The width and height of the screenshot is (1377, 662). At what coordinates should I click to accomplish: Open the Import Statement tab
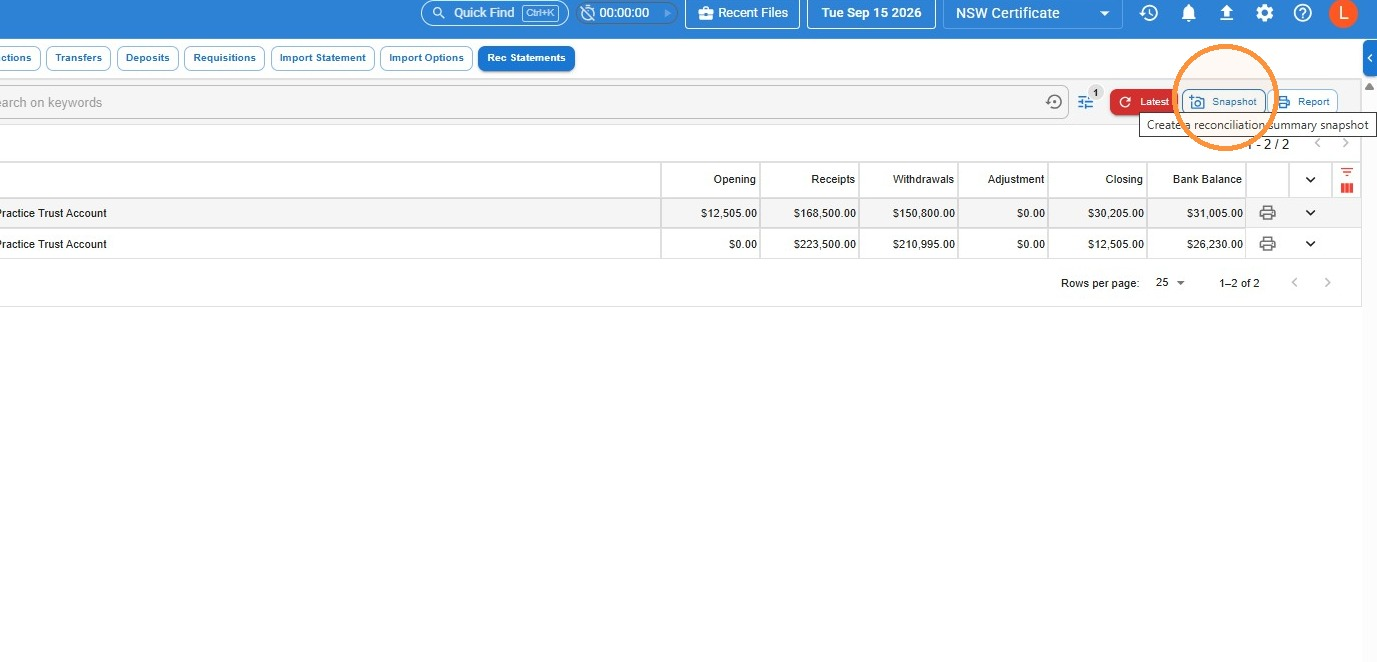pos(323,58)
